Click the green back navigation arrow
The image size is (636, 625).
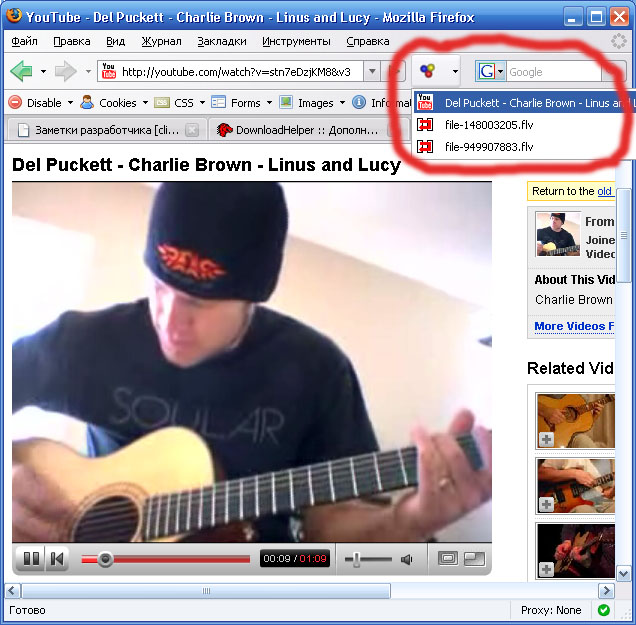point(21,71)
